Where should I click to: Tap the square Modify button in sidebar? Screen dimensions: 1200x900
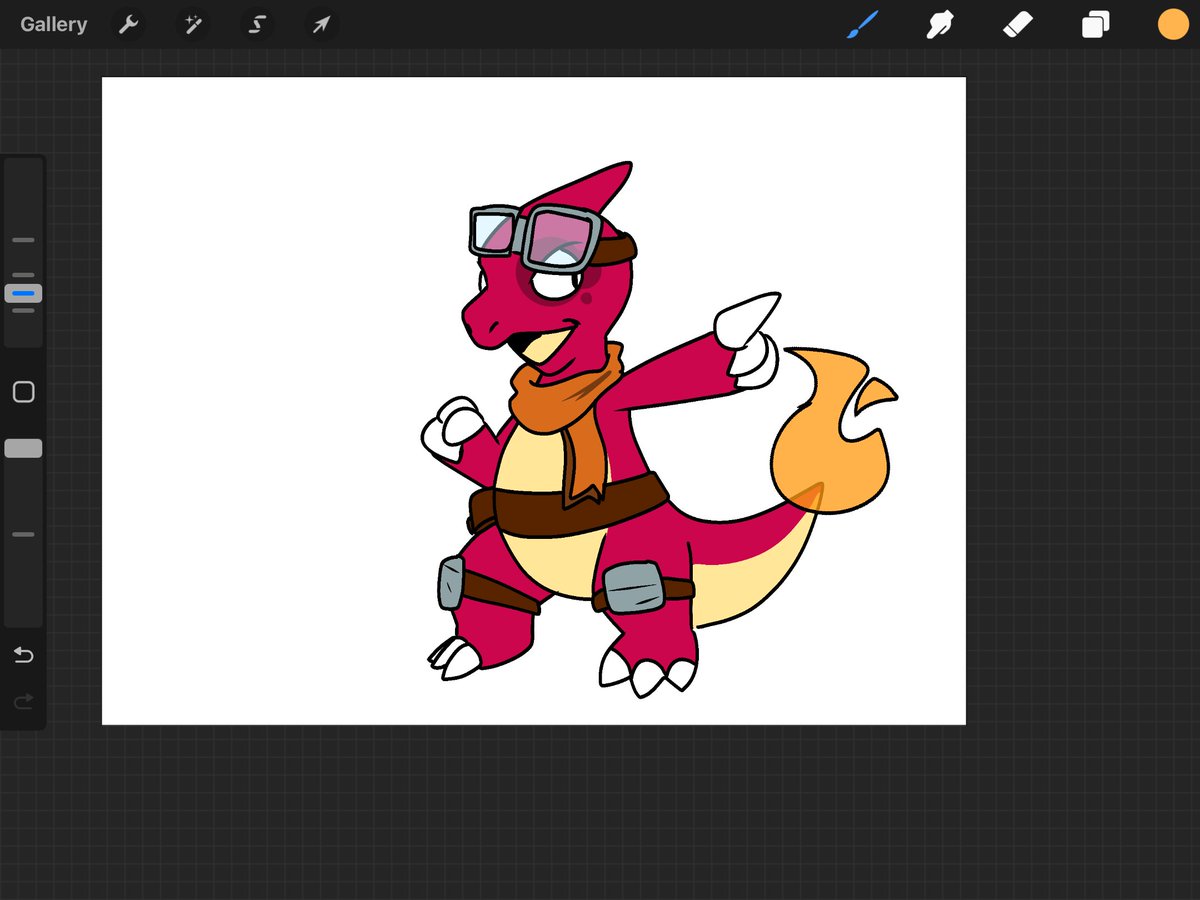(x=23, y=392)
